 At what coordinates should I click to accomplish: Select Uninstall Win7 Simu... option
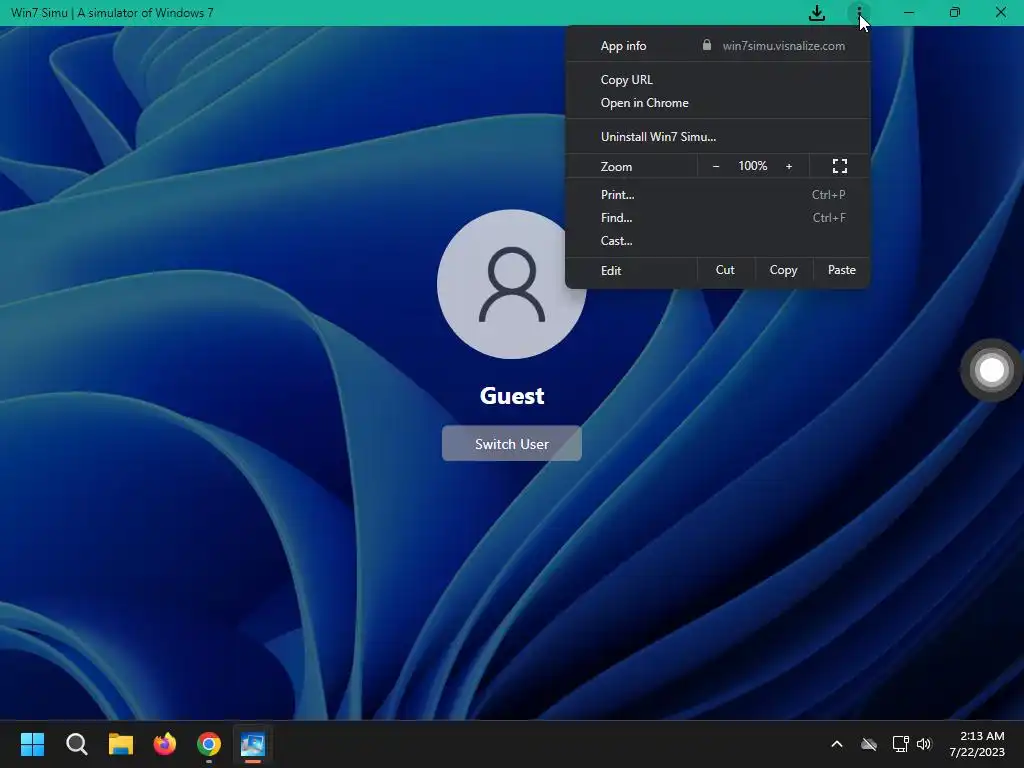point(717,136)
